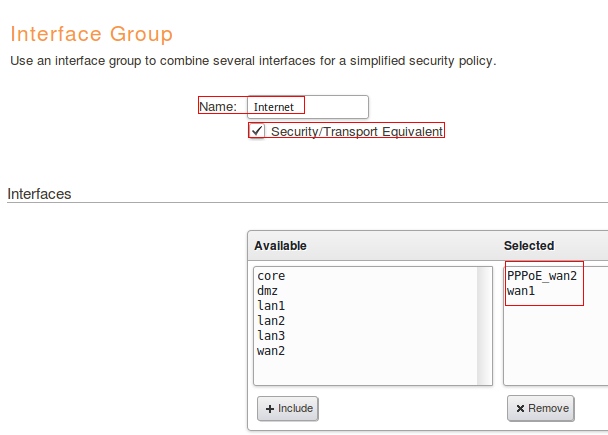Select core in the Available list
Viewport: 608px width, 435px height.
pos(271,275)
